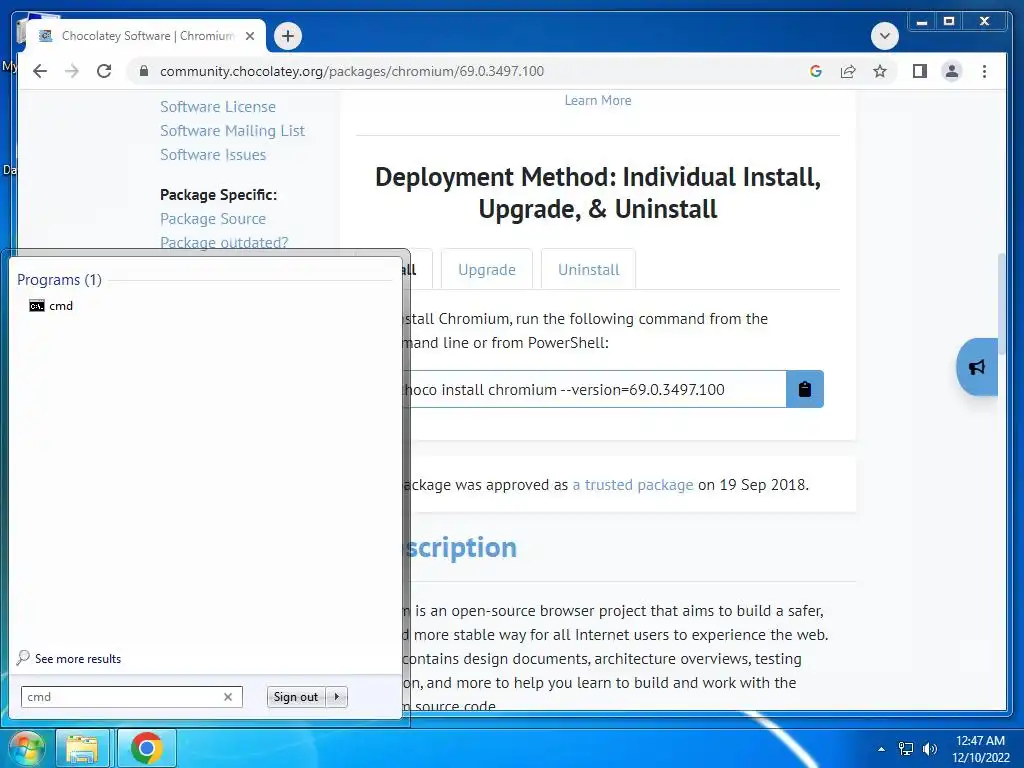
Task: Open the Software Mailing List link
Action: tap(232, 131)
